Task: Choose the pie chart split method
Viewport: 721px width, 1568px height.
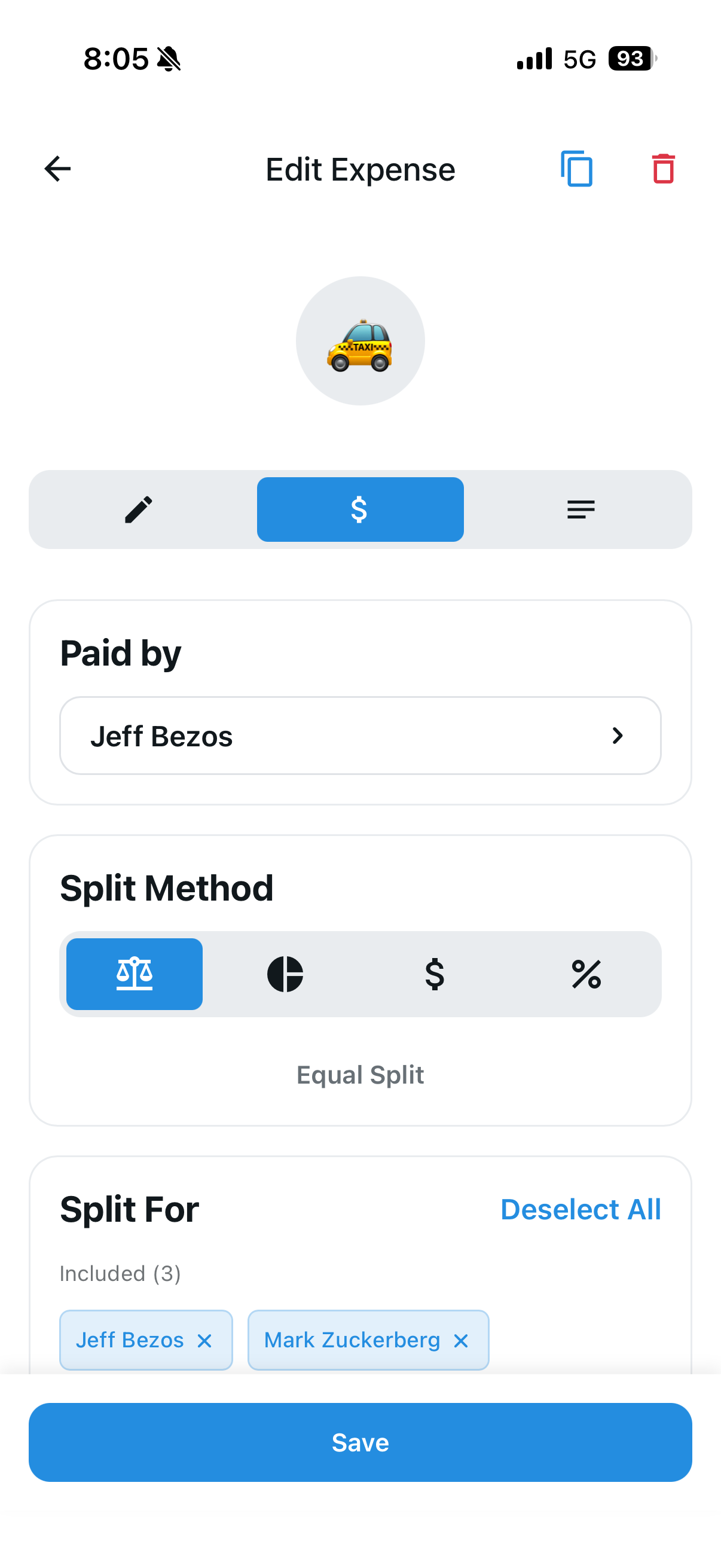Action: 285,974
